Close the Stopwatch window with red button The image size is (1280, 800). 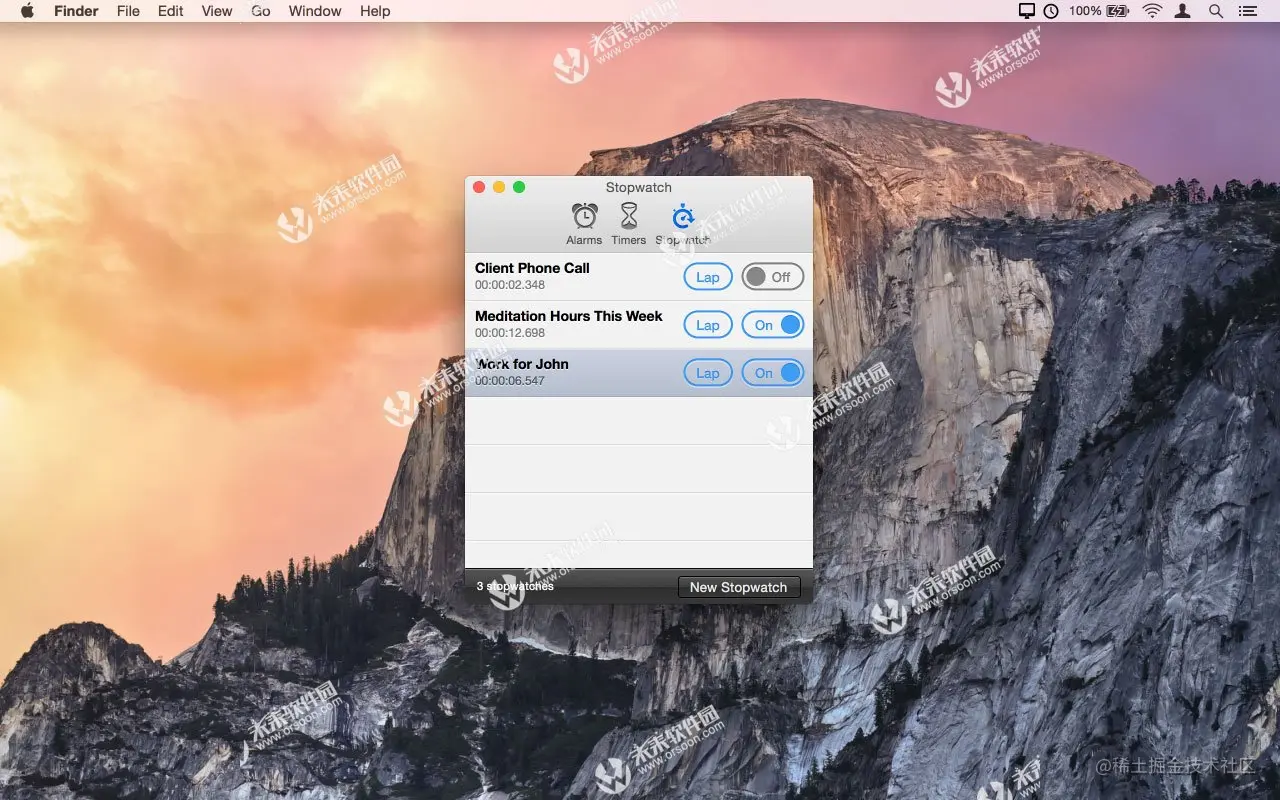(479, 187)
